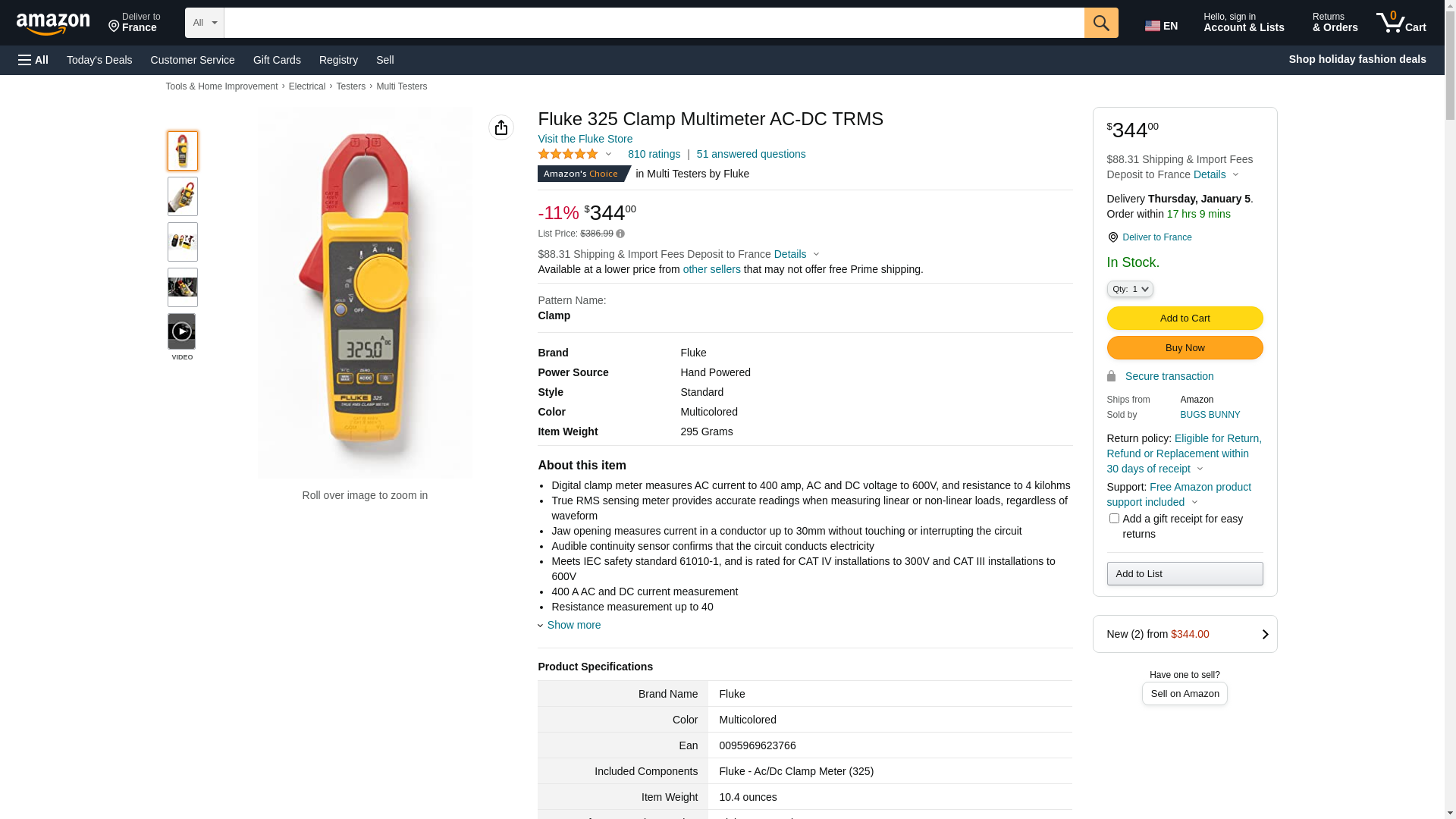Click the Buy Now button
Image resolution: width=1456 pixels, height=819 pixels.
[x=1185, y=347]
